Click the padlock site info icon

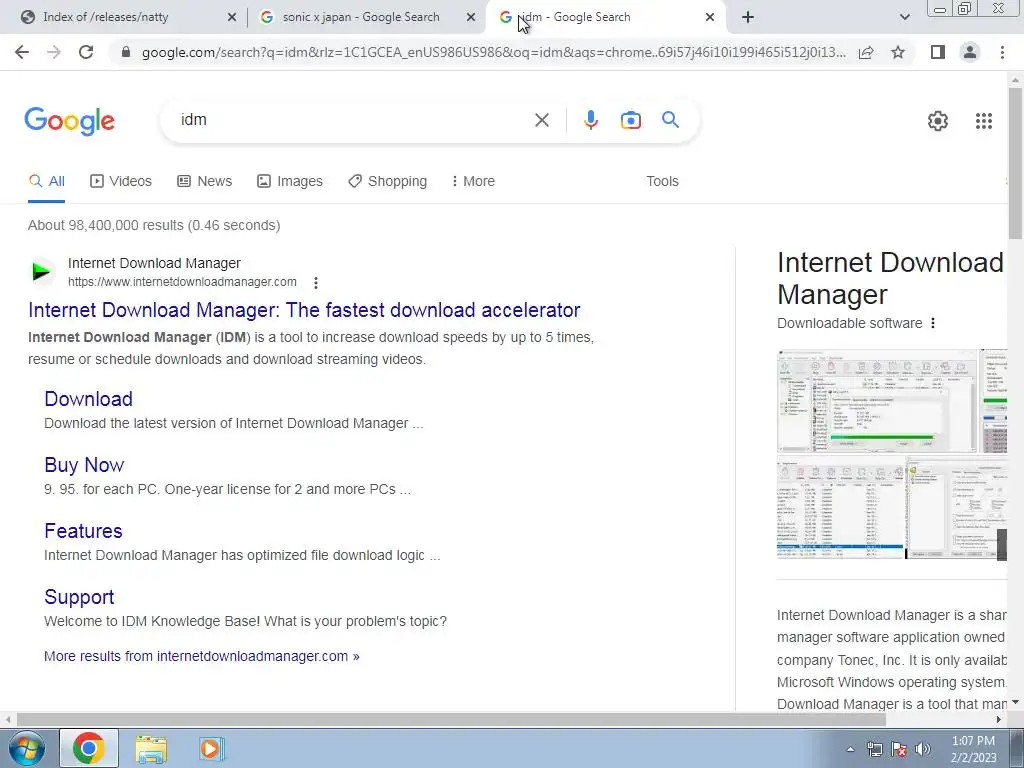click(126, 52)
